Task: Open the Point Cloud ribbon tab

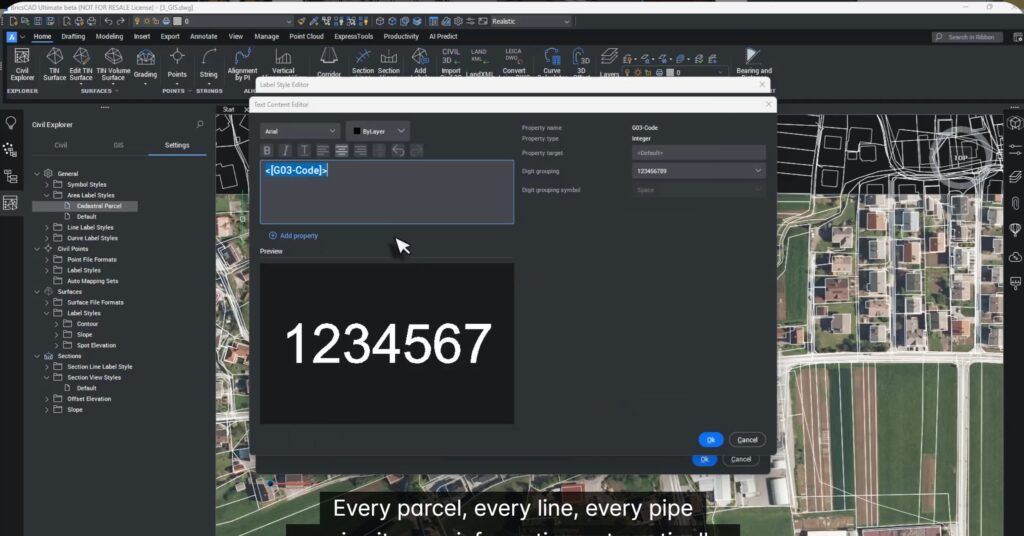Action: point(306,37)
